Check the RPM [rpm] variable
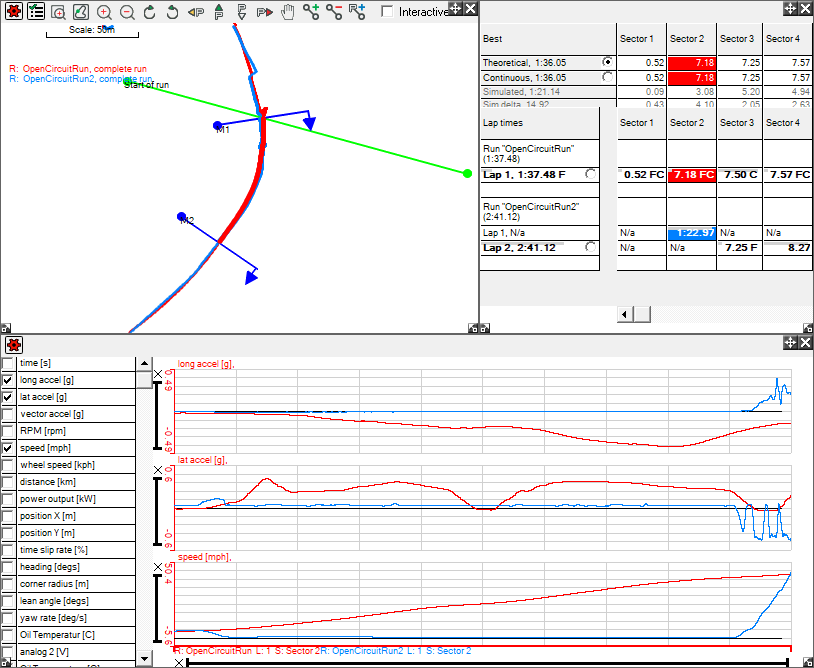Image resolution: width=814 pixels, height=668 pixels. coord(9,432)
